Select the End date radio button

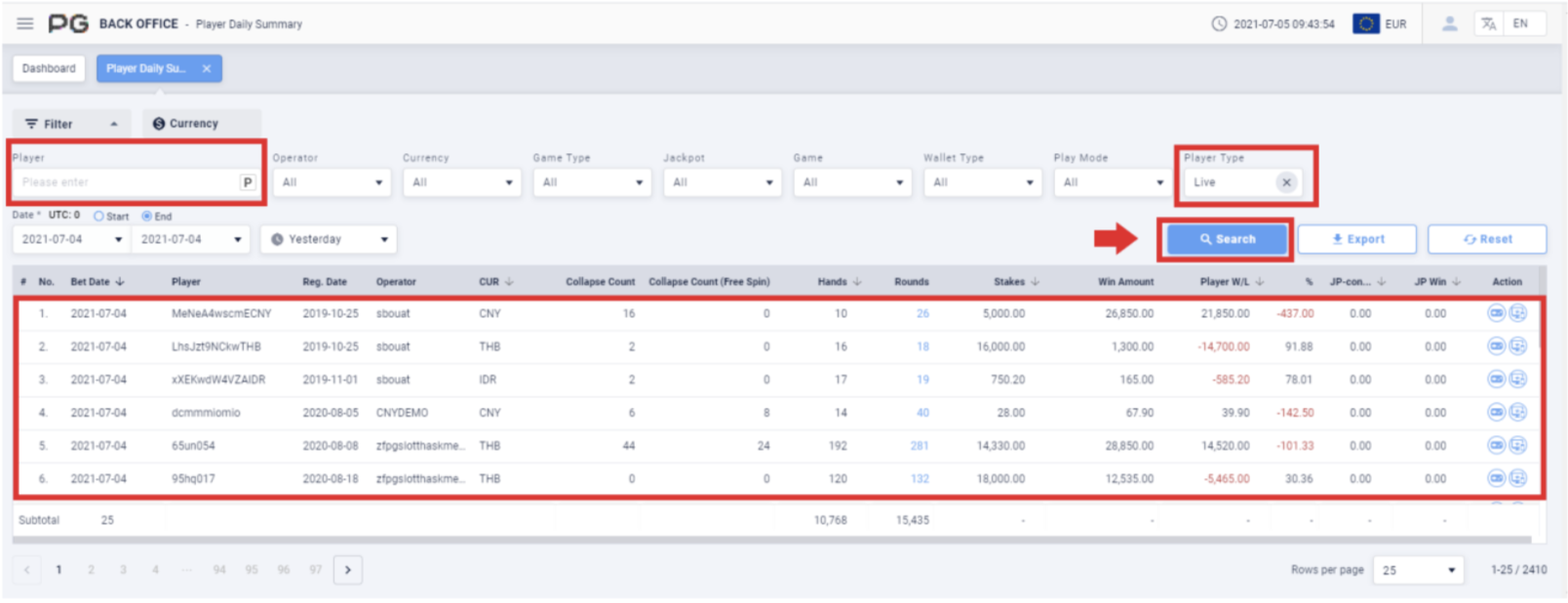click(x=147, y=217)
